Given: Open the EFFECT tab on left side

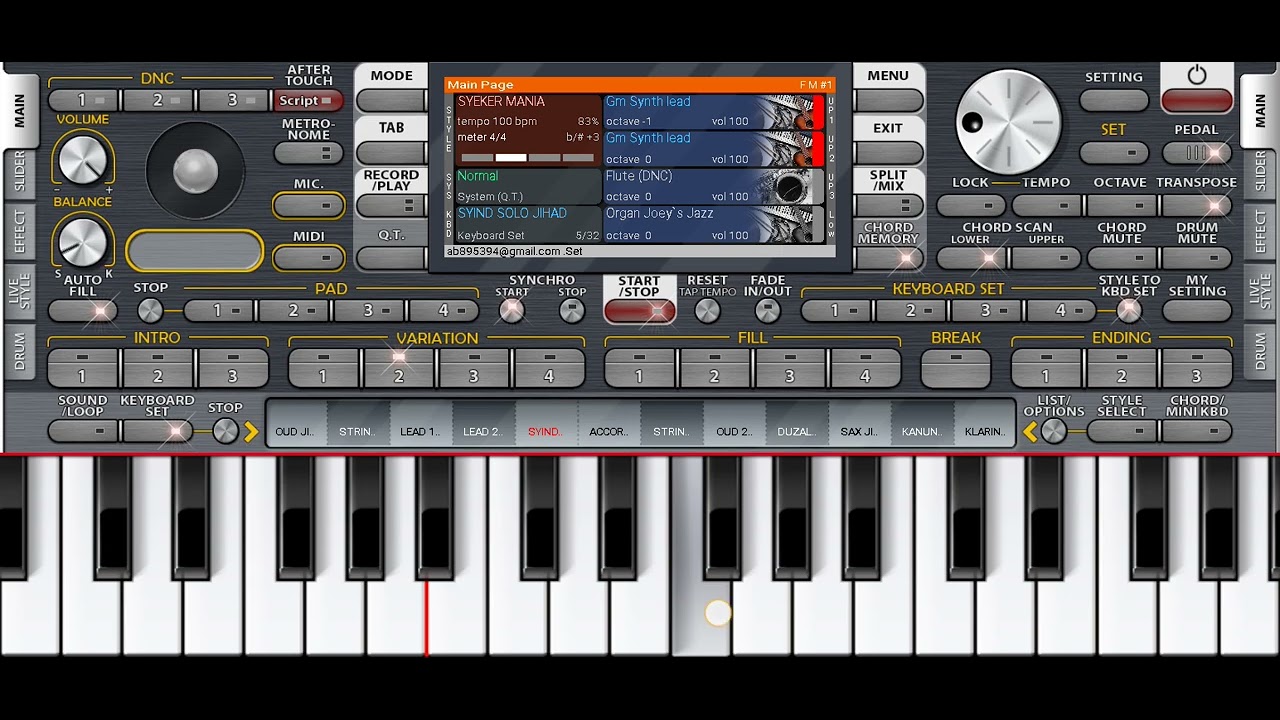Looking at the screenshot, I should pyautogui.click(x=19, y=233).
